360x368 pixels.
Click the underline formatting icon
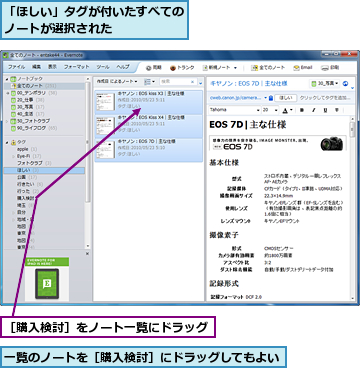(325, 110)
